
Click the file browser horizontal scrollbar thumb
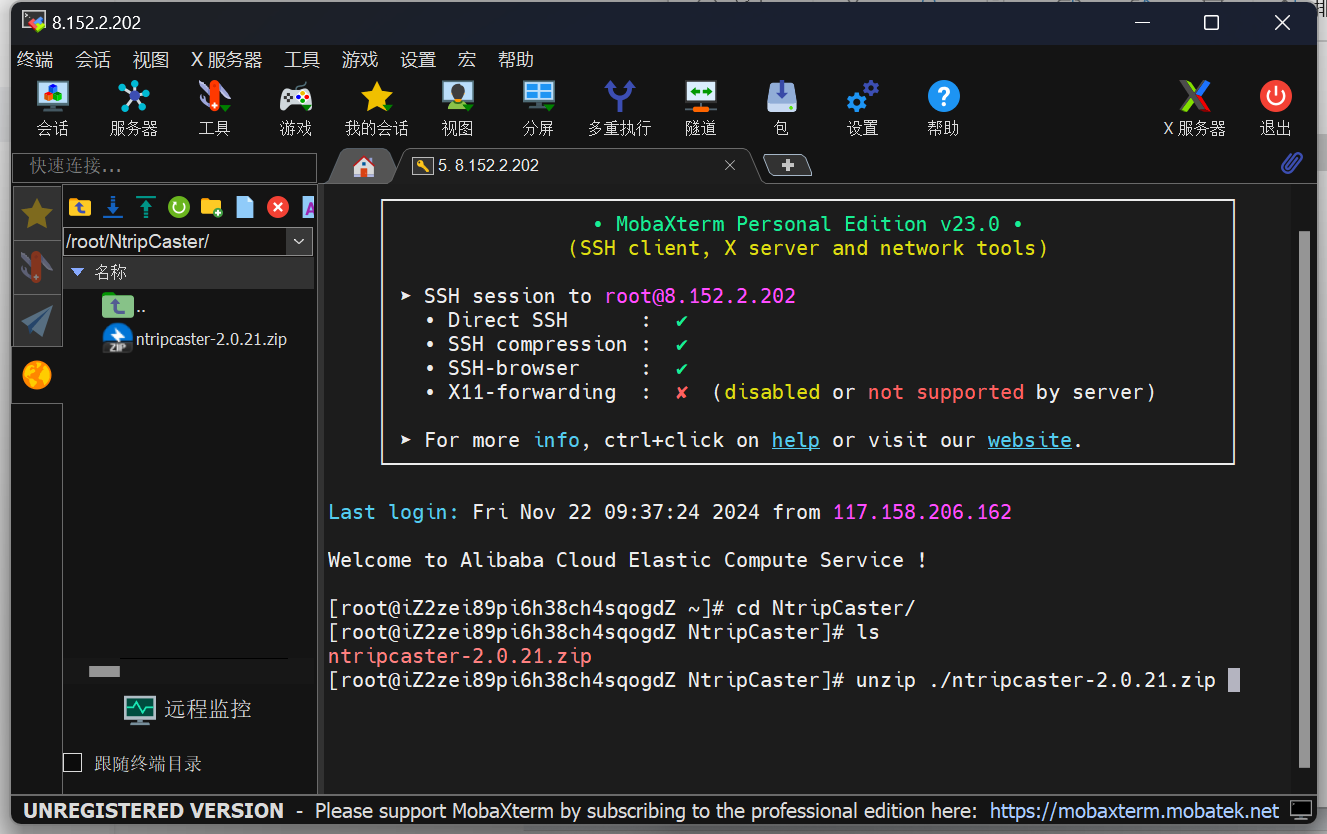104,671
